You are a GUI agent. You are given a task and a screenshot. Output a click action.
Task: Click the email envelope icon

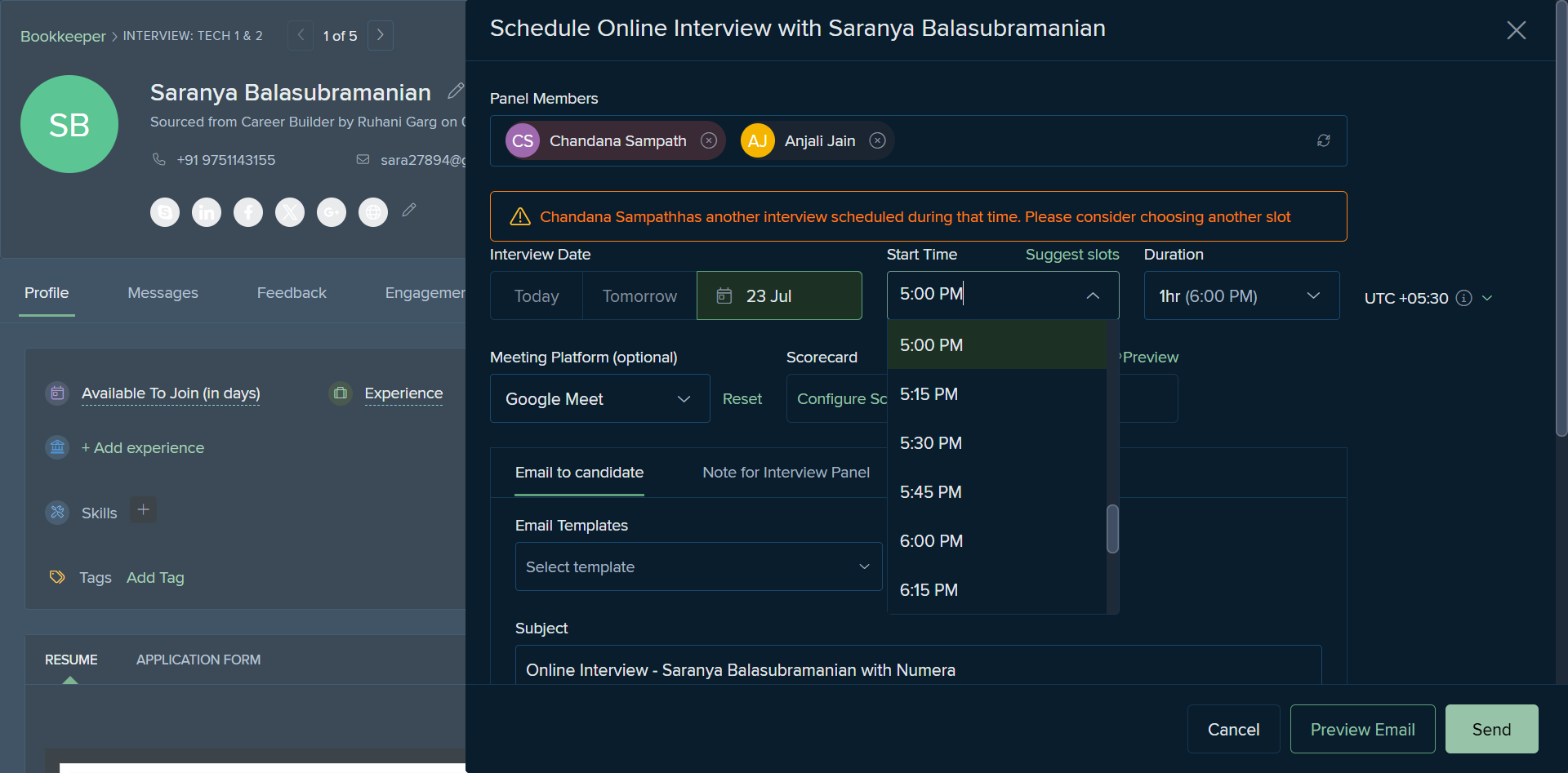tap(363, 159)
